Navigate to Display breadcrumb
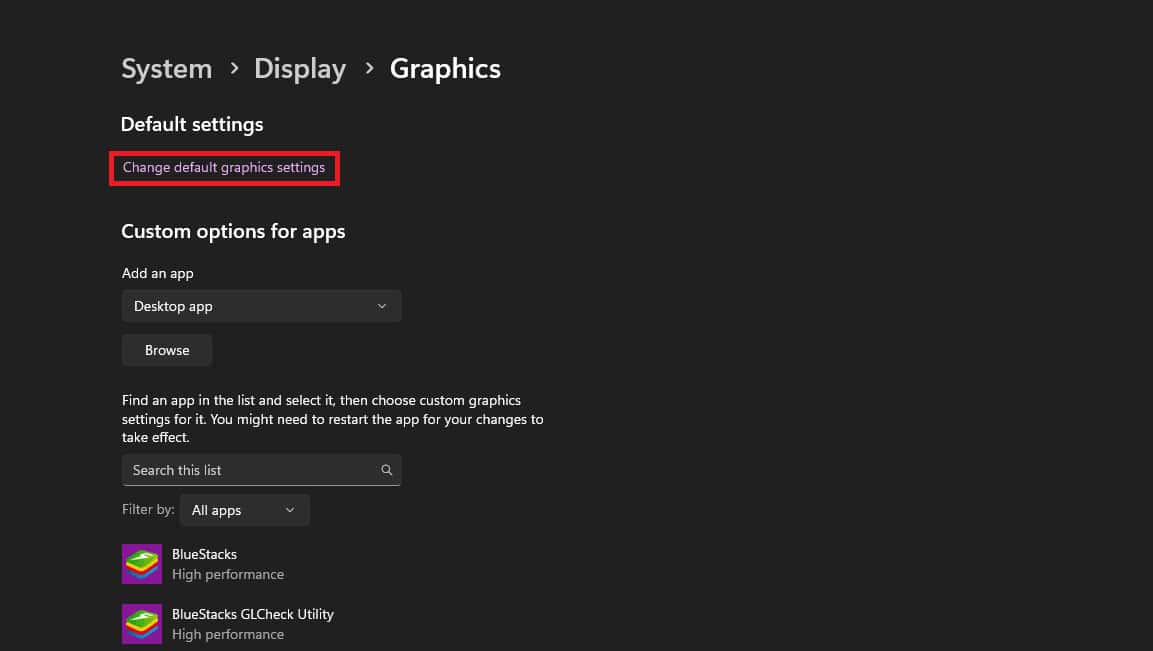1153x651 pixels. (x=300, y=69)
